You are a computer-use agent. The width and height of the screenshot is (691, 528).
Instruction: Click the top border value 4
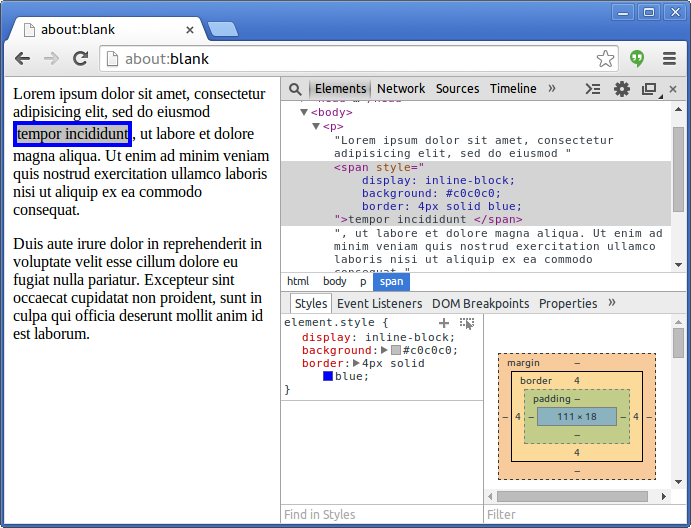point(576,381)
